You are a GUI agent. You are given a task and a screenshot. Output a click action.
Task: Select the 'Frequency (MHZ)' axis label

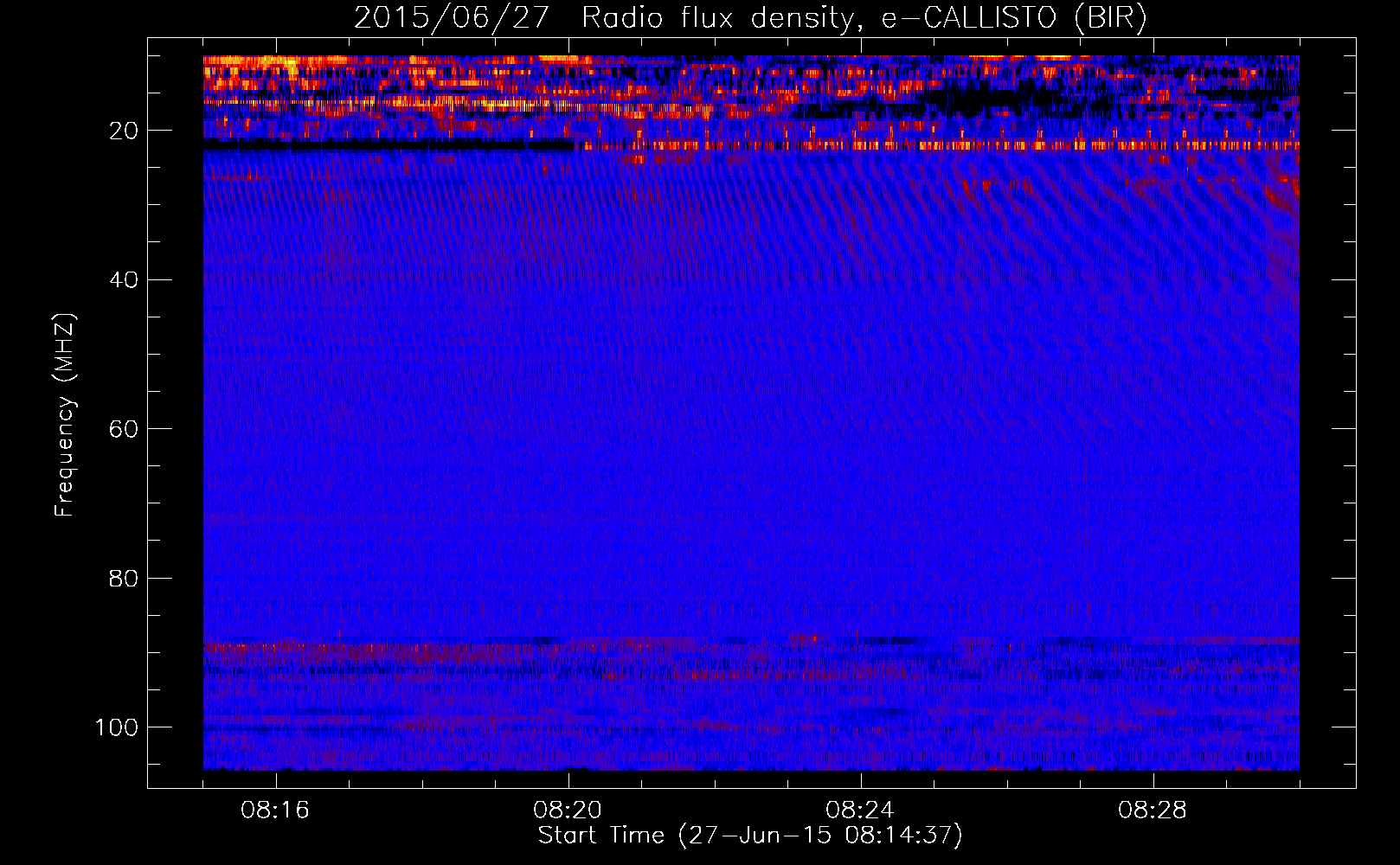click(66, 414)
